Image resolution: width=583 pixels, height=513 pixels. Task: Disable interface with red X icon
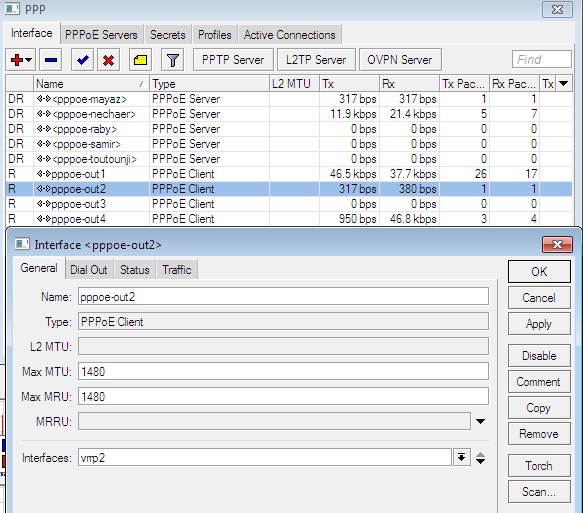pos(108,59)
